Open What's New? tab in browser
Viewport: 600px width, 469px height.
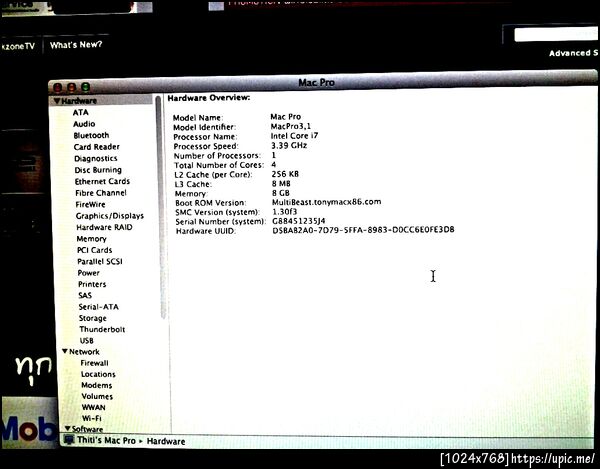[x=76, y=45]
